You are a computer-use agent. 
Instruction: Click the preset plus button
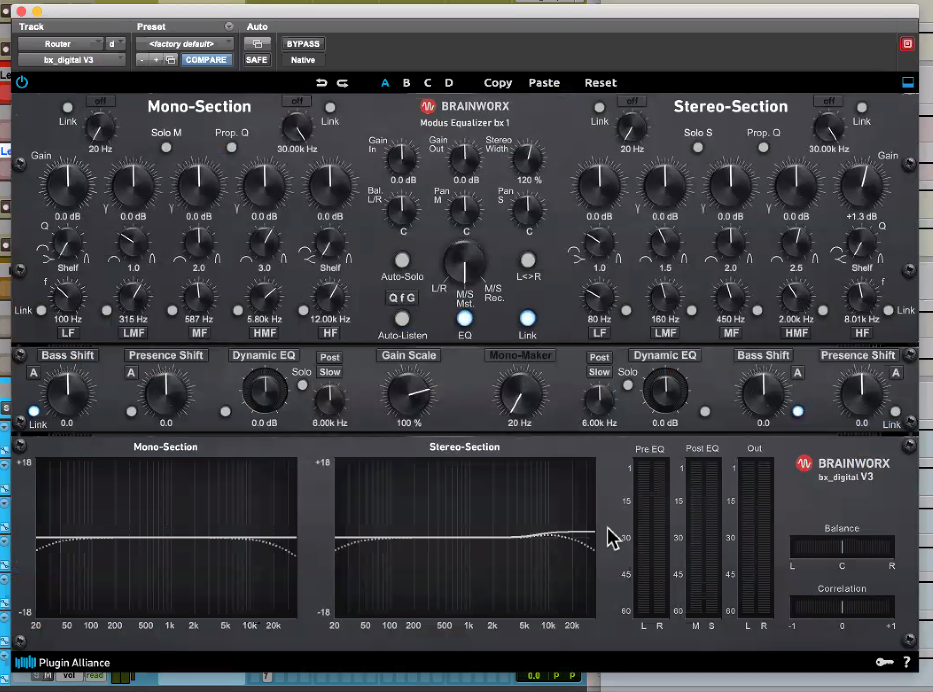[156, 60]
